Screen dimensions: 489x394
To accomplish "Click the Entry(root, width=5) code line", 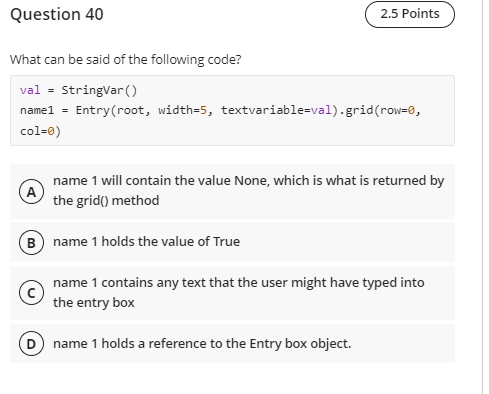I will pyautogui.click(x=220, y=110).
